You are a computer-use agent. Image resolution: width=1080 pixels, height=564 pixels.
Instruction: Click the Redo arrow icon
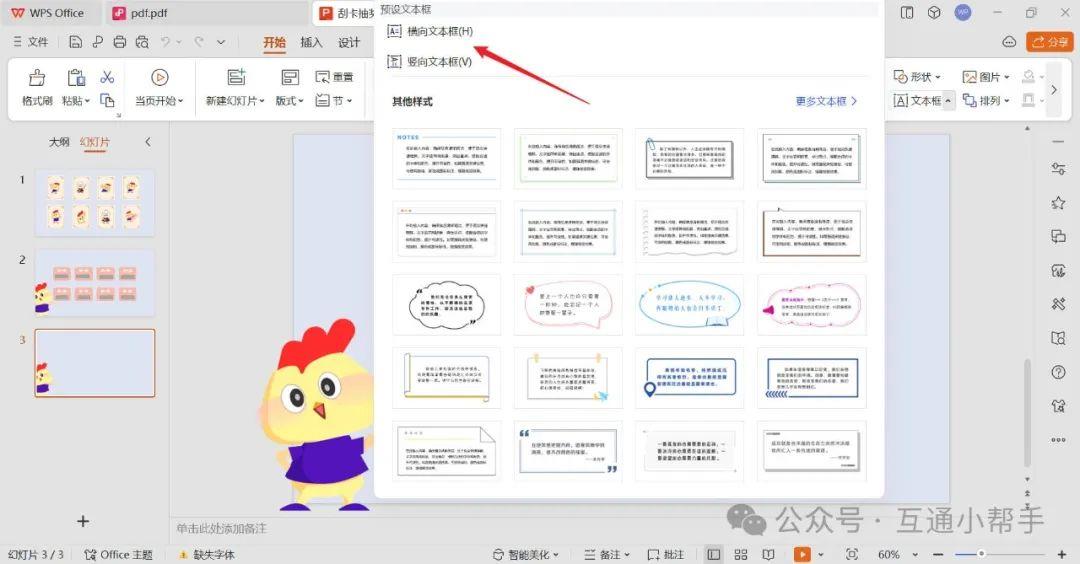[198, 42]
